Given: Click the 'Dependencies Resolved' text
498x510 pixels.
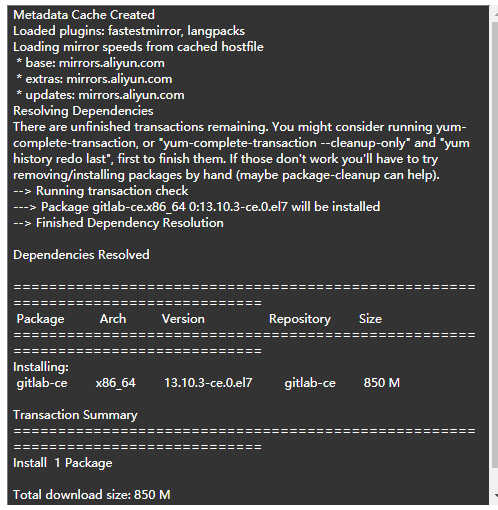Looking at the screenshot, I should [81, 255].
